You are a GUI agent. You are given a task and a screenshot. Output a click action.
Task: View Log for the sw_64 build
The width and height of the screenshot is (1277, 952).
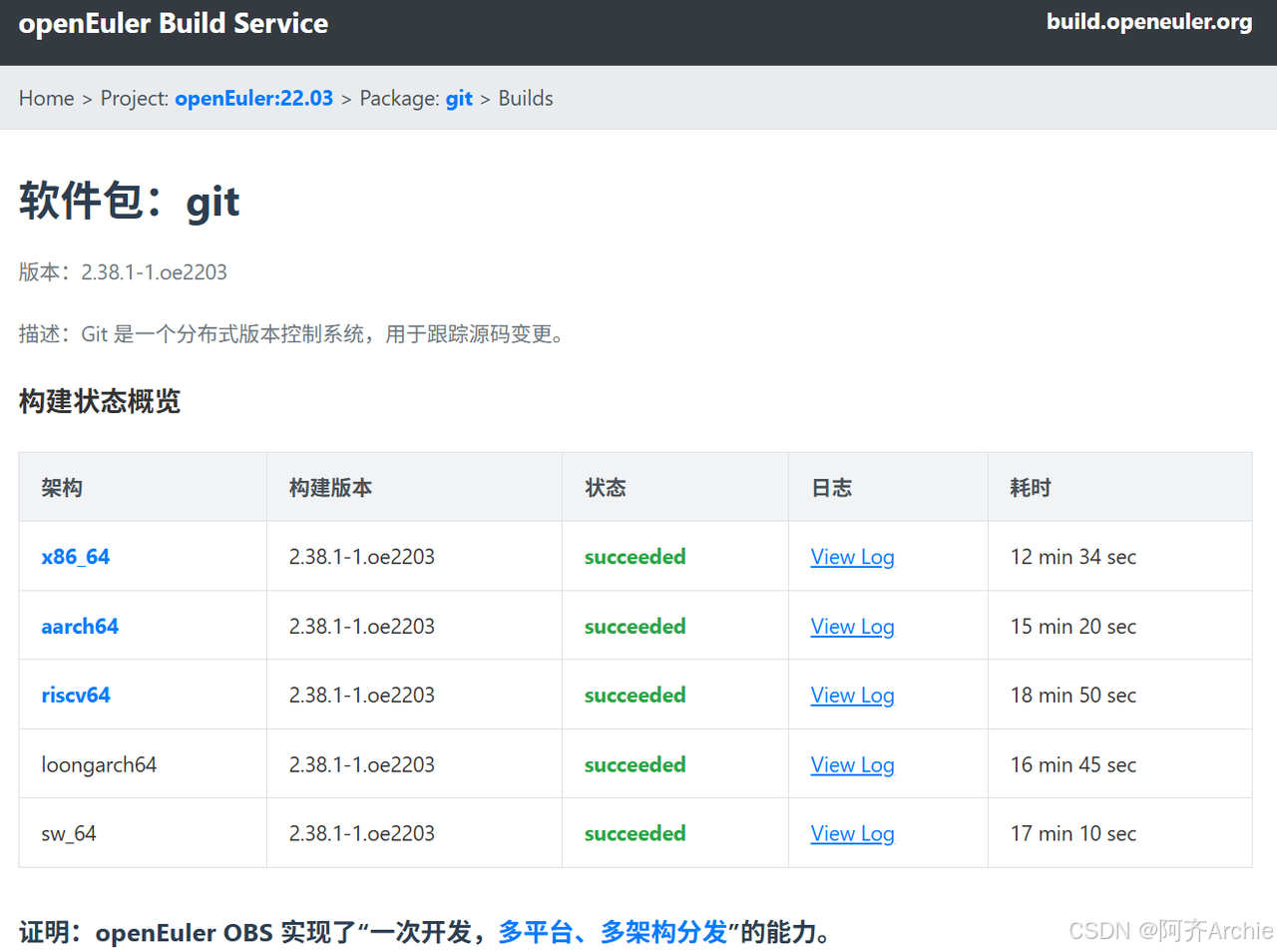tap(853, 834)
